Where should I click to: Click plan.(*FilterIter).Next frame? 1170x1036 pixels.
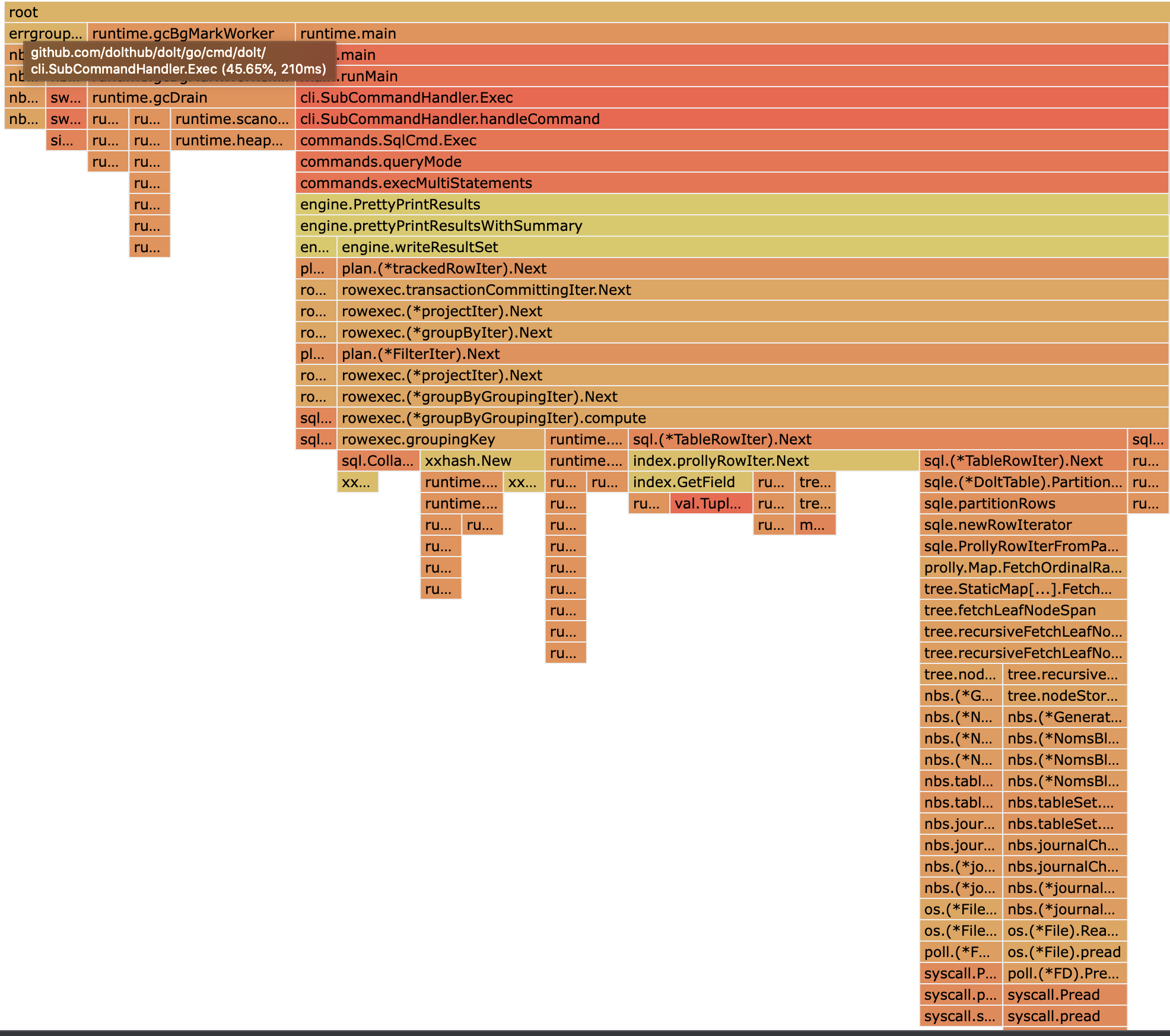[x=752, y=354]
